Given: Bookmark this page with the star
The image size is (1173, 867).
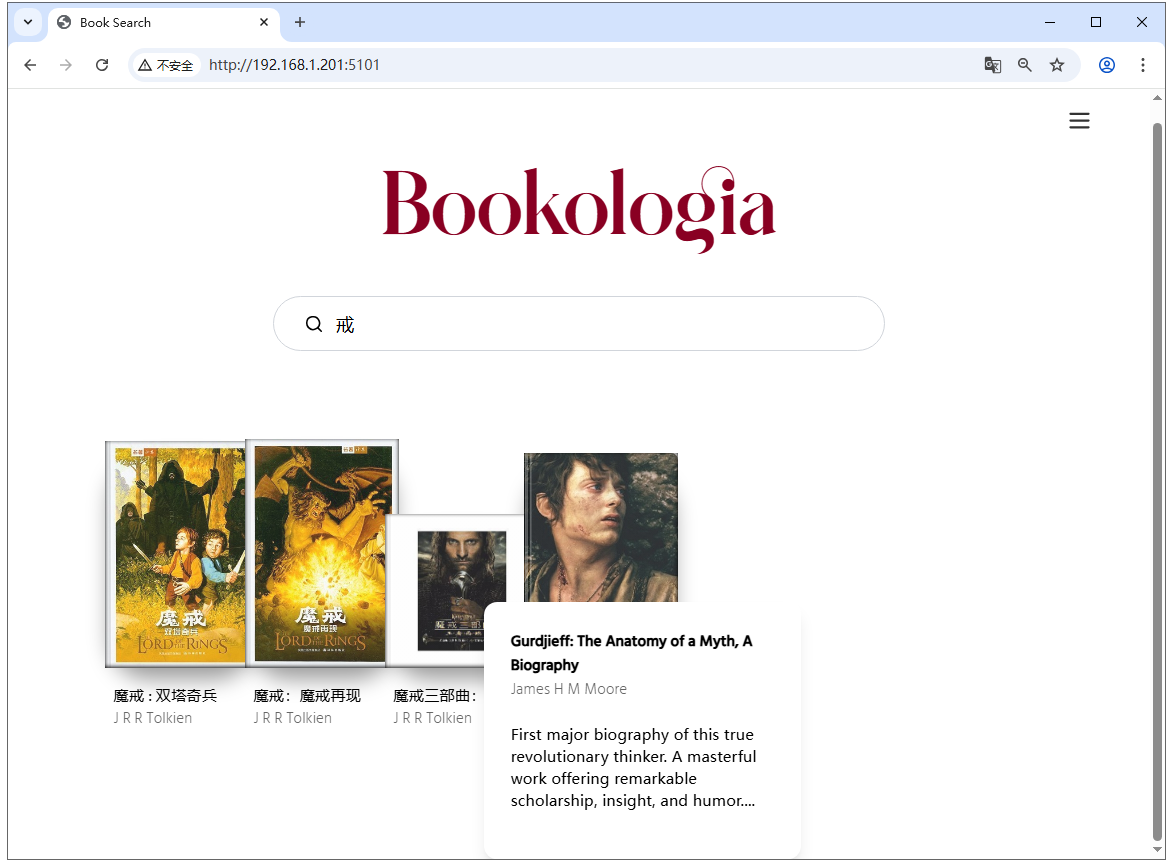Looking at the screenshot, I should pos(1057,65).
